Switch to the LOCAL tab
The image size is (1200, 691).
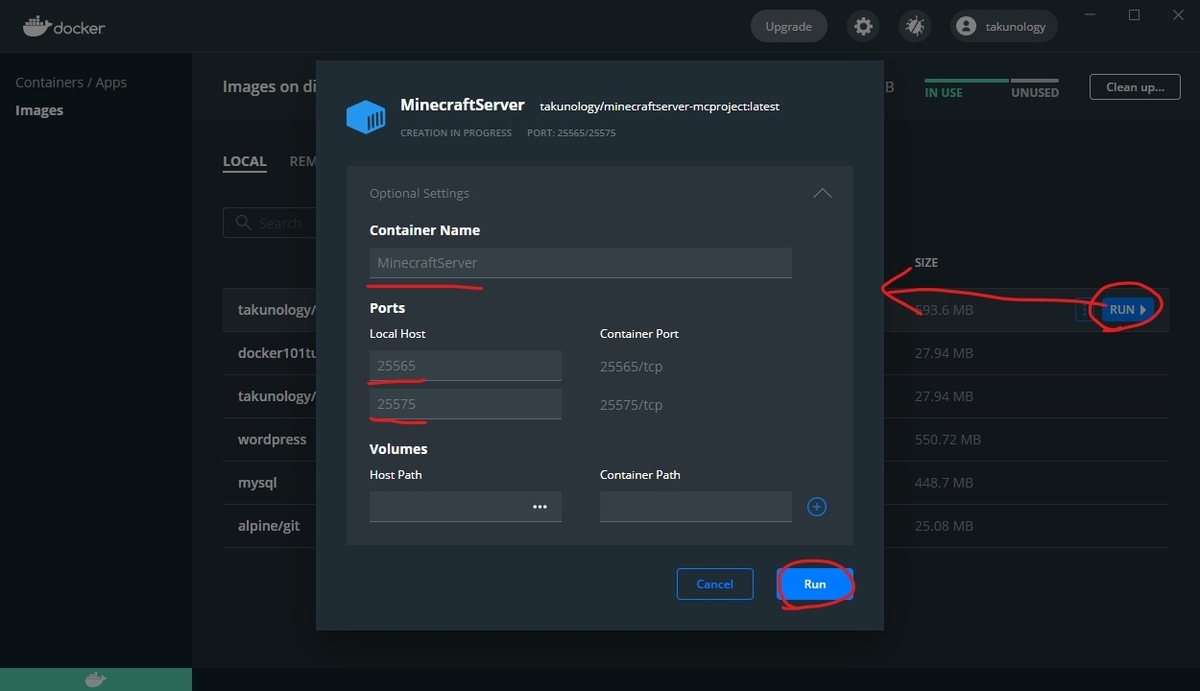click(245, 161)
